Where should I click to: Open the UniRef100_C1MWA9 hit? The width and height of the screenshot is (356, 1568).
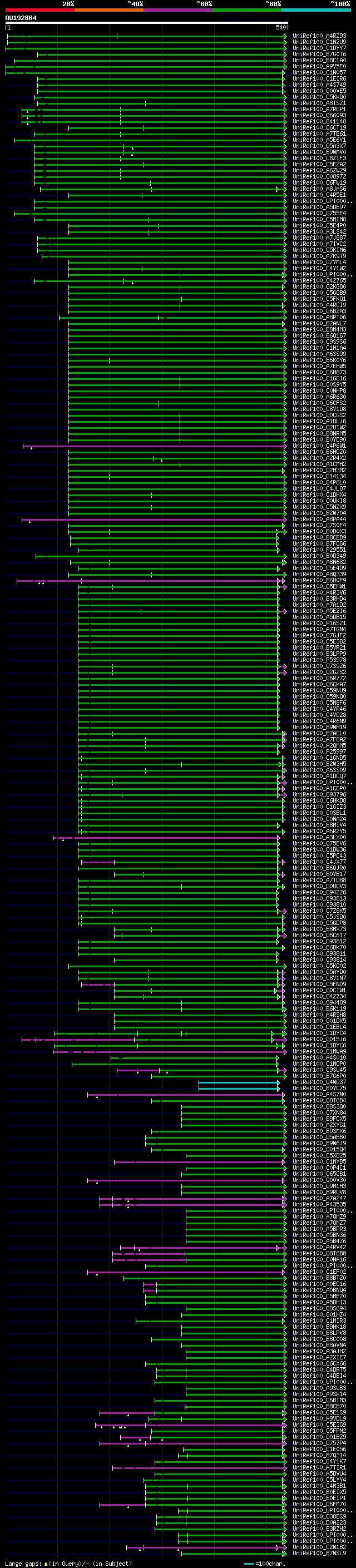pos(319,1052)
